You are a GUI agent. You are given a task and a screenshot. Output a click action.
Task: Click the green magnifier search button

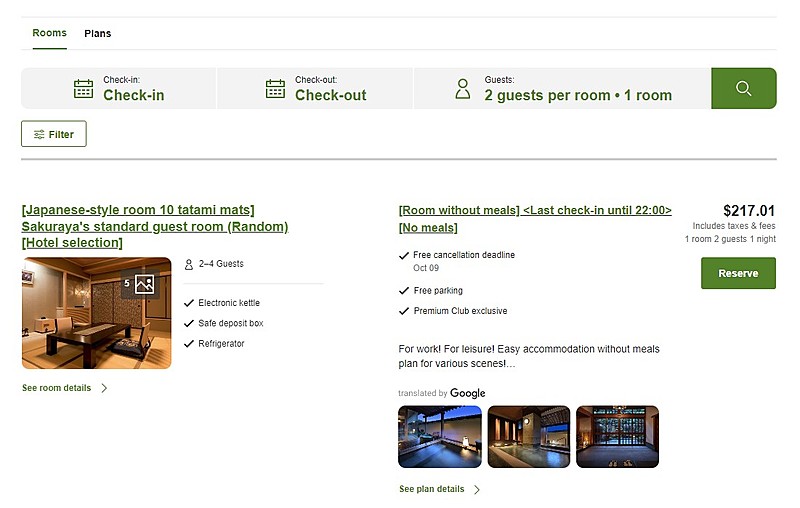pyautogui.click(x=743, y=88)
